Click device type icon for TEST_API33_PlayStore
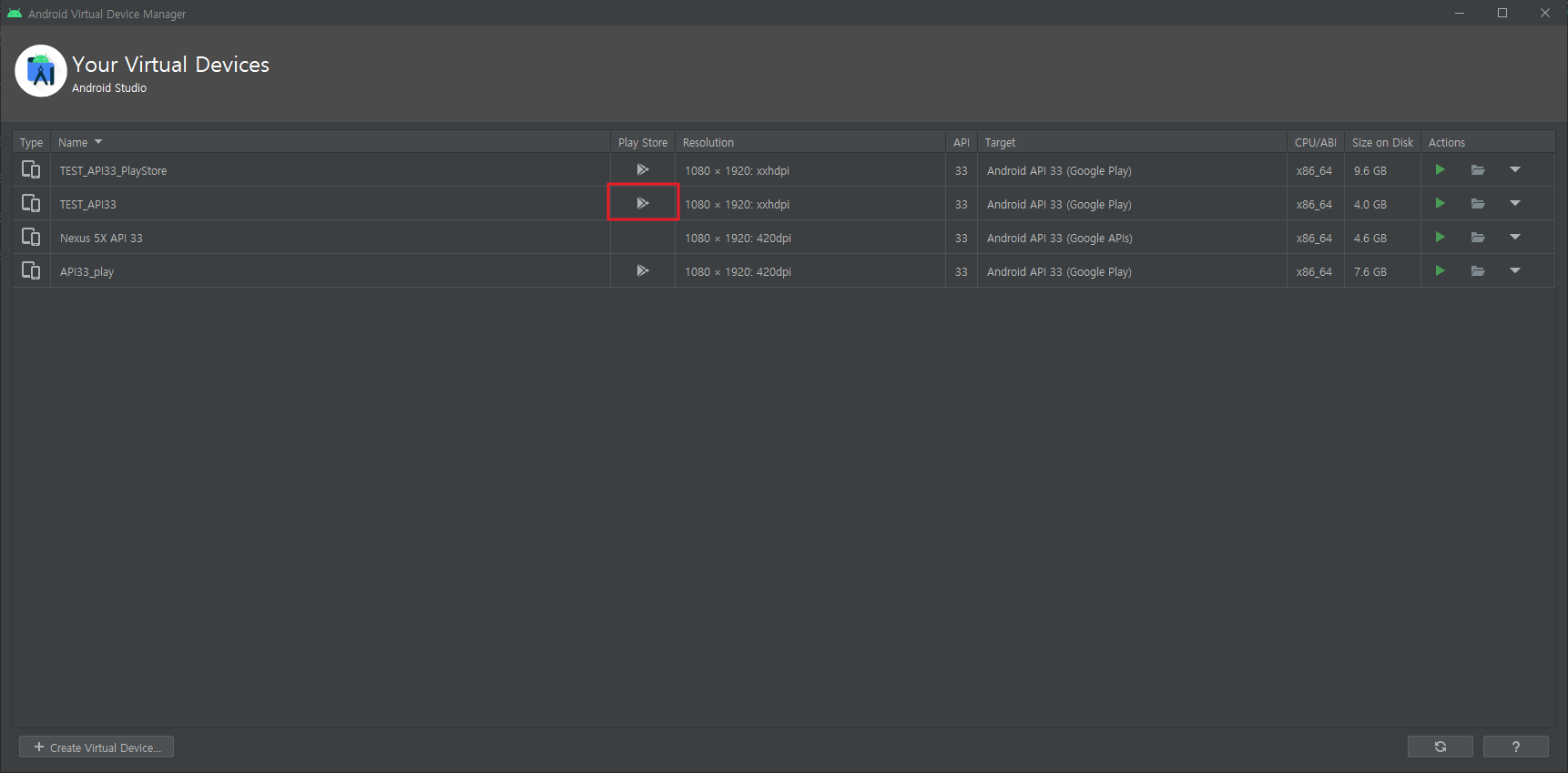The width and height of the screenshot is (1568, 773). pos(31,170)
